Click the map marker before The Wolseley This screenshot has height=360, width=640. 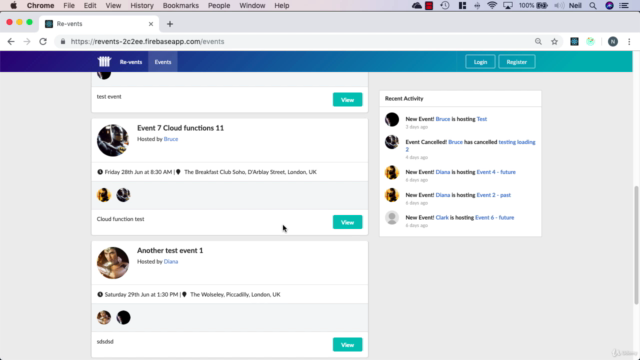(x=184, y=294)
